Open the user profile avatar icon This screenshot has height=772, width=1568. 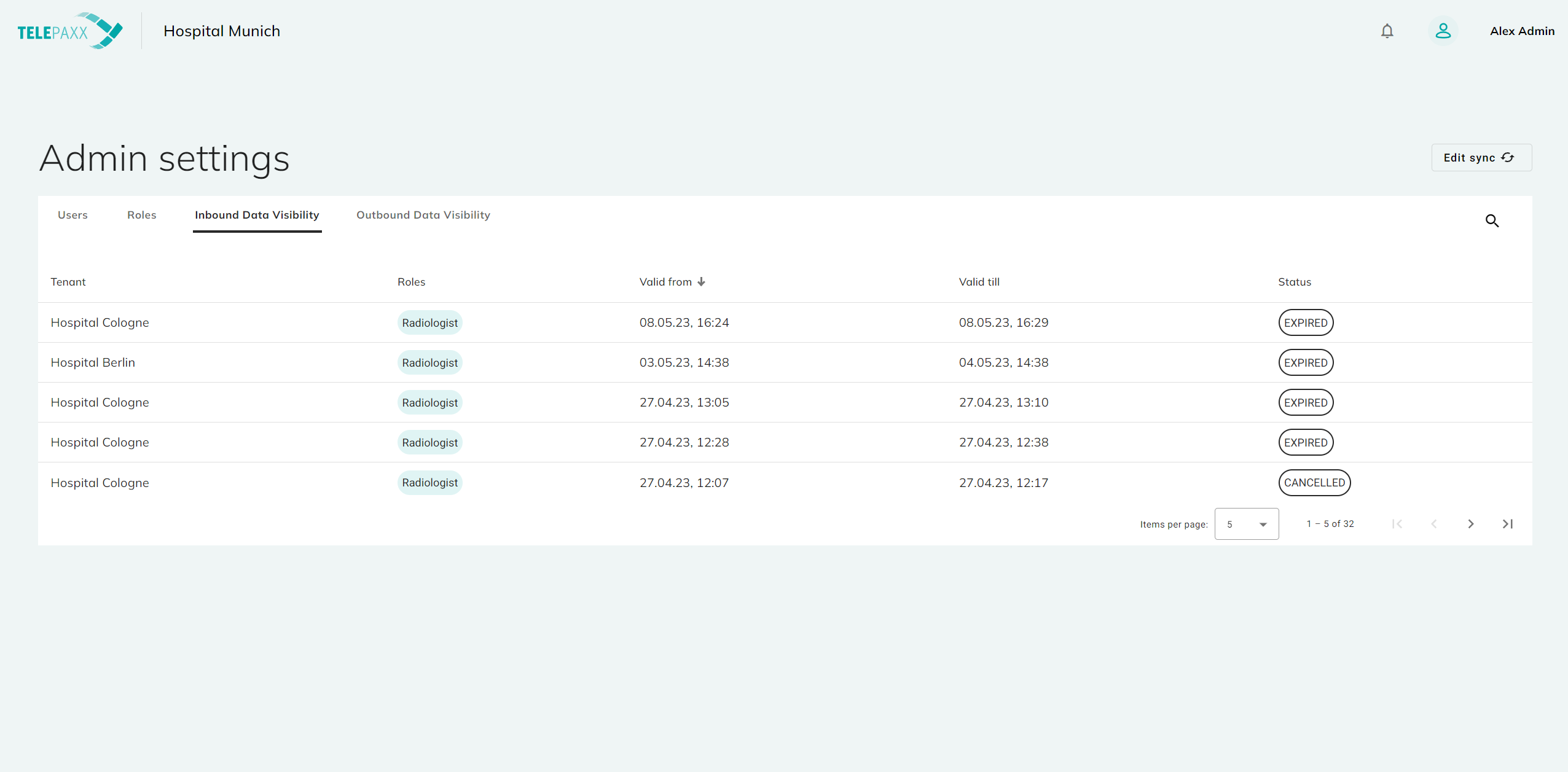[x=1443, y=31]
